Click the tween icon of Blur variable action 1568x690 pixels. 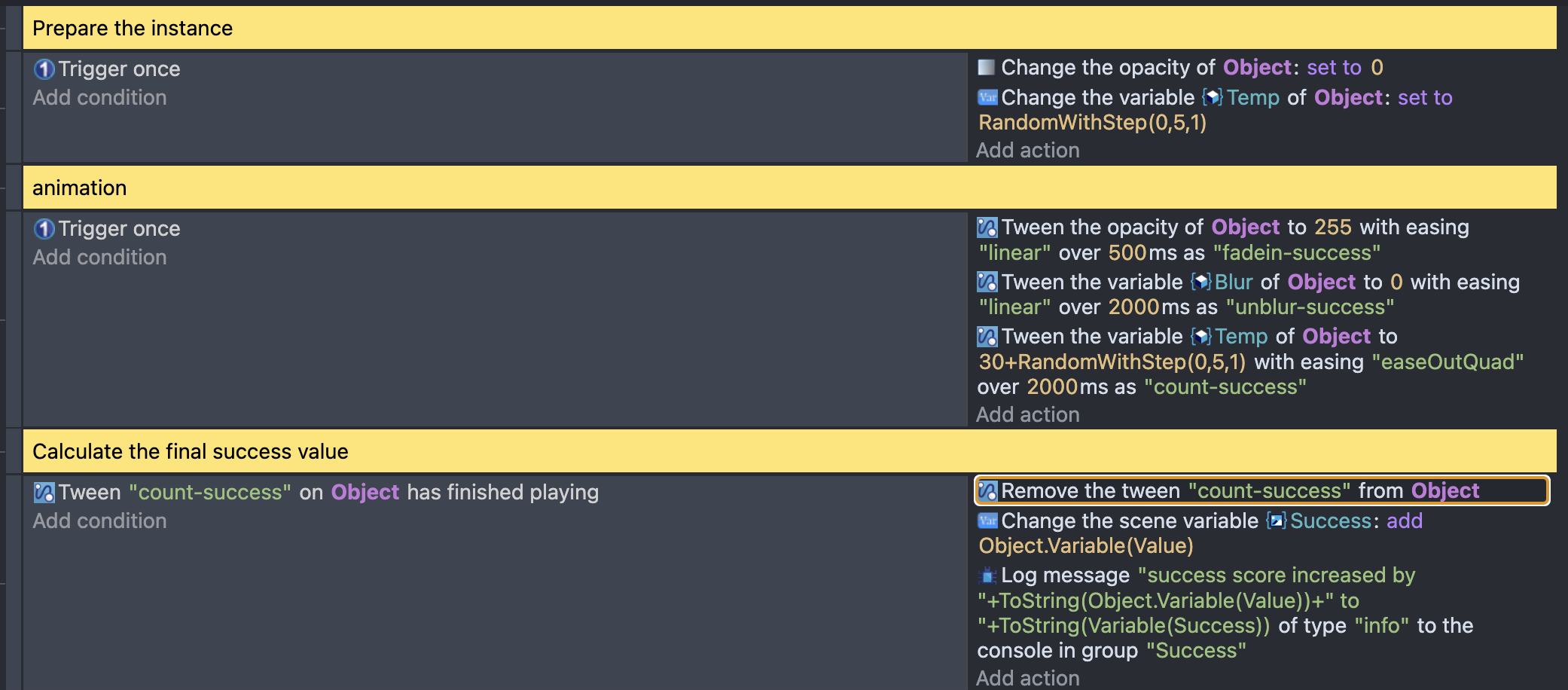[987, 282]
